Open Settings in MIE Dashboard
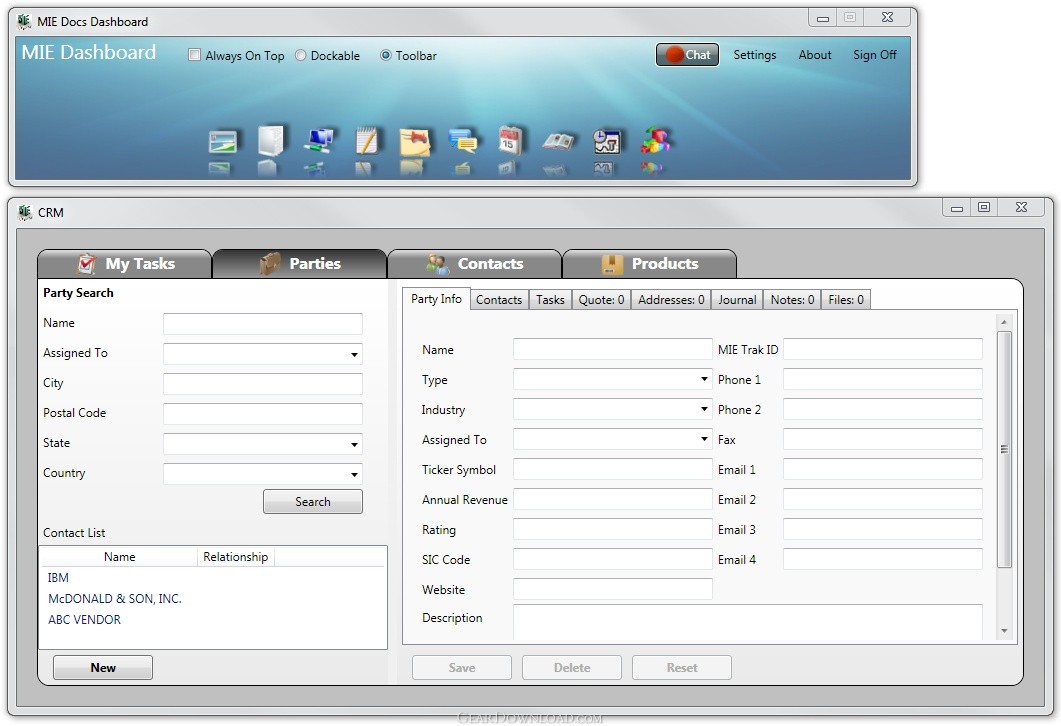The height and width of the screenshot is (726, 1061). coord(754,55)
